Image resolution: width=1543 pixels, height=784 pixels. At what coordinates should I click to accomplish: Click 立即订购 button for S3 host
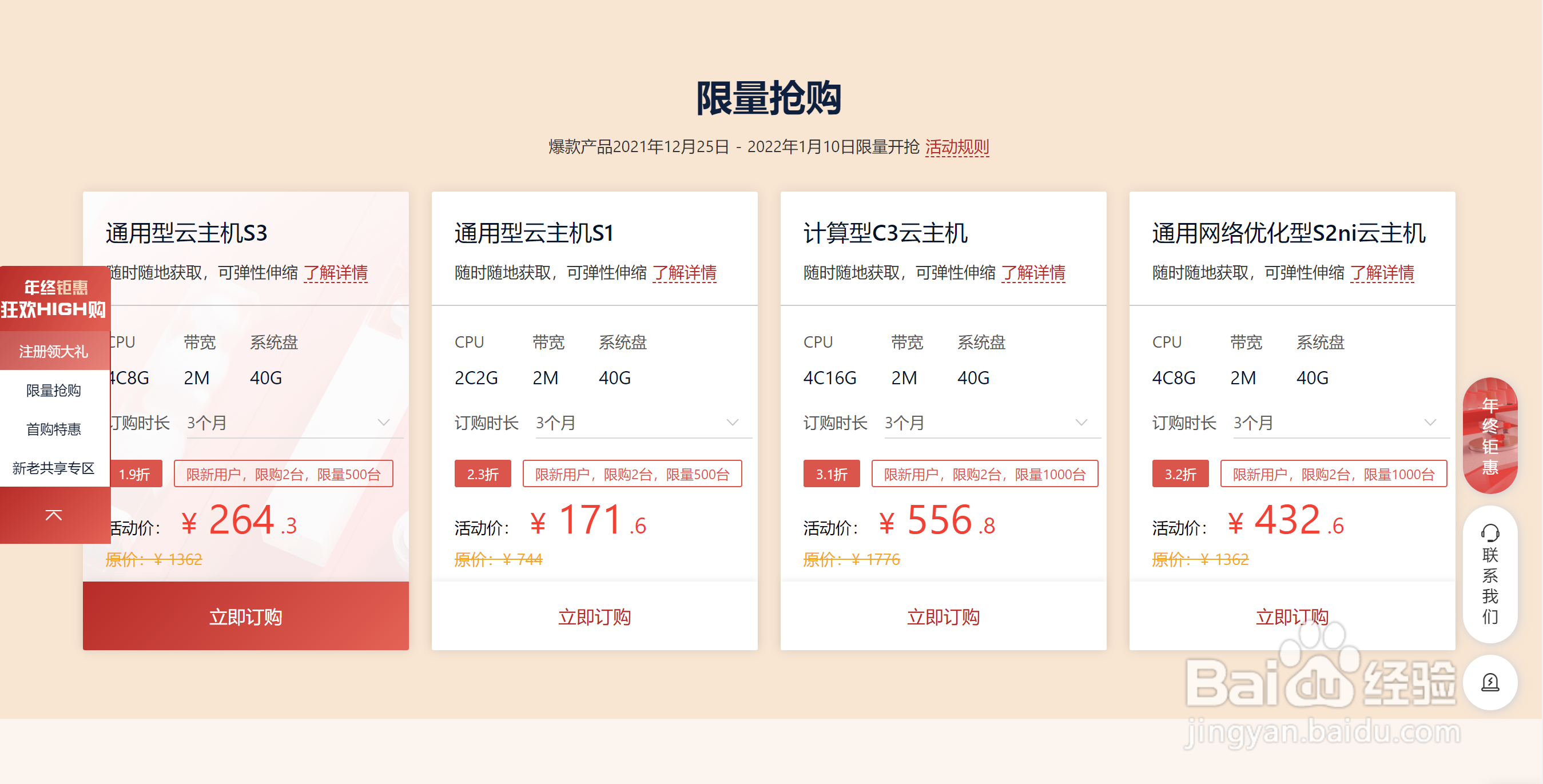point(245,616)
